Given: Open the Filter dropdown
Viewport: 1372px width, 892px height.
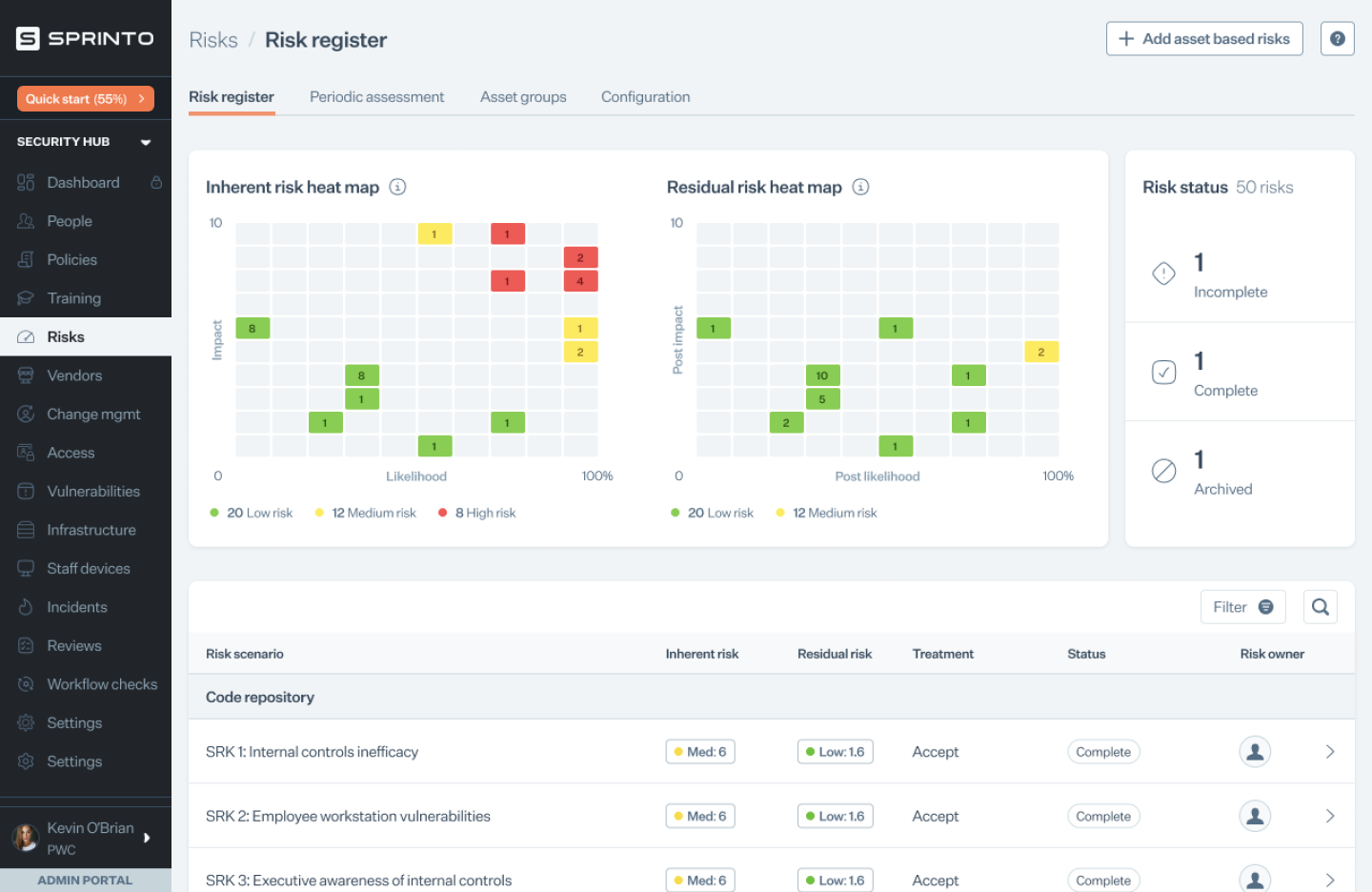Looking at the screenshot, I should [1242, 607].
